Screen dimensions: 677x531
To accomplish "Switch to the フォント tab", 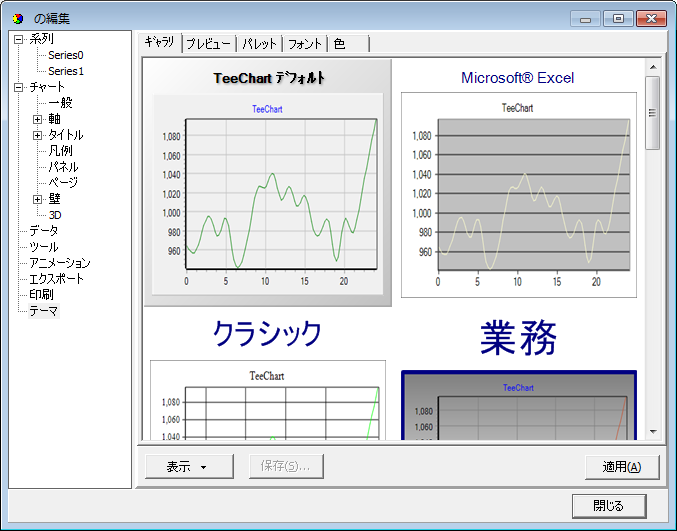I will coord(305,44).
